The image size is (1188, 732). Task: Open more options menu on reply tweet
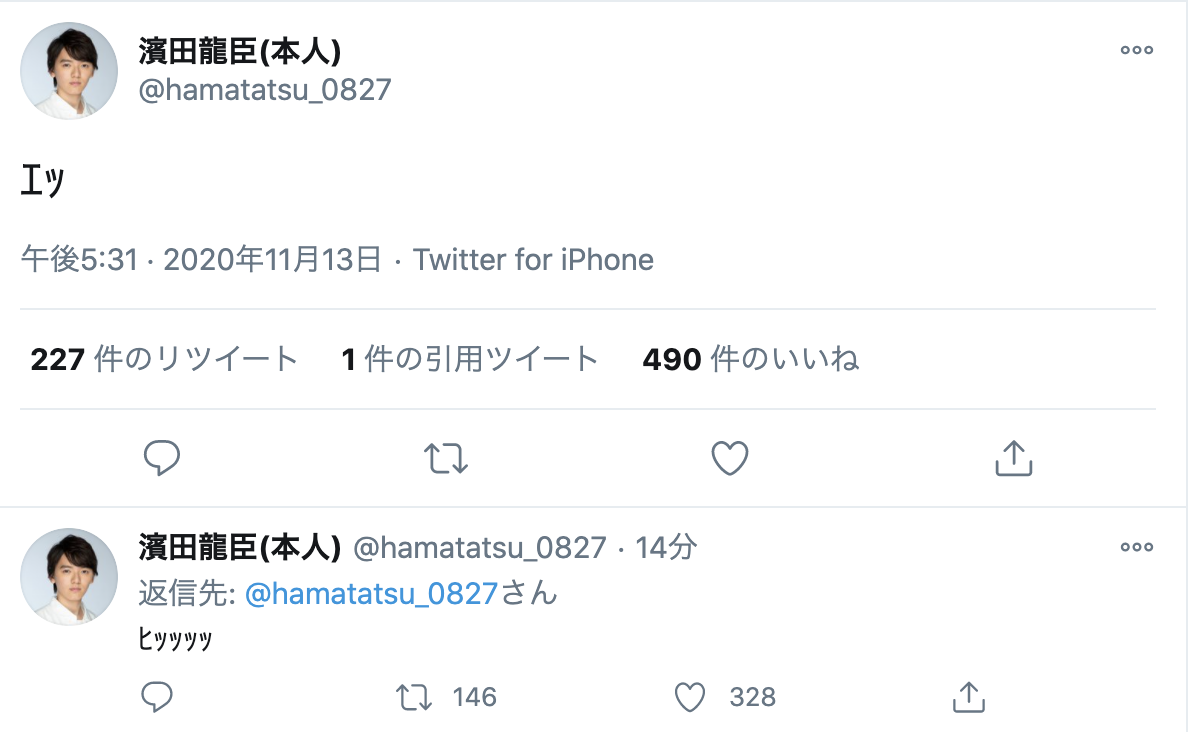pyautogui.click(x=1137, y=547)
